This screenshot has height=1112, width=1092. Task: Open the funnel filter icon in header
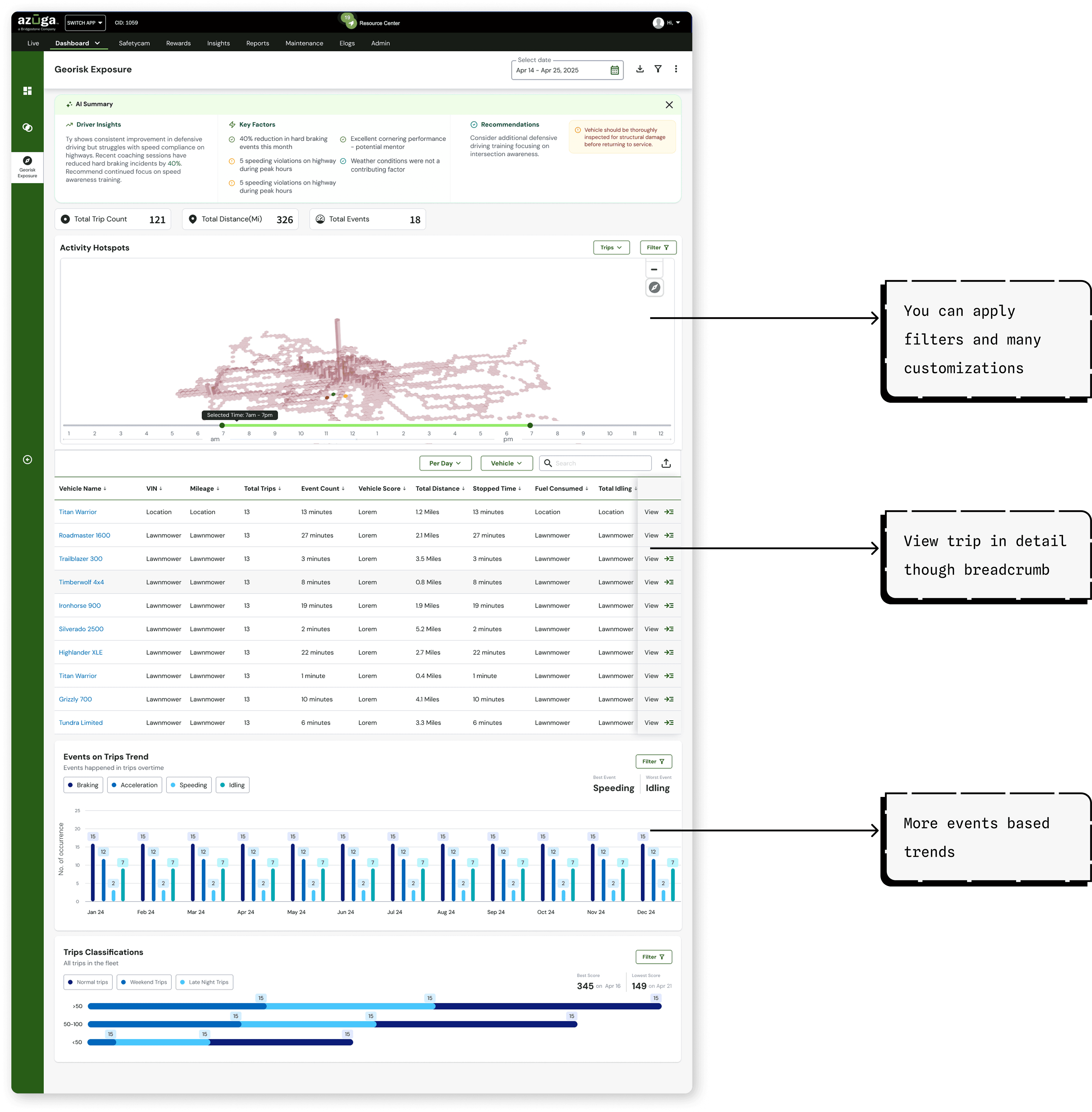(x=658, y=69)
